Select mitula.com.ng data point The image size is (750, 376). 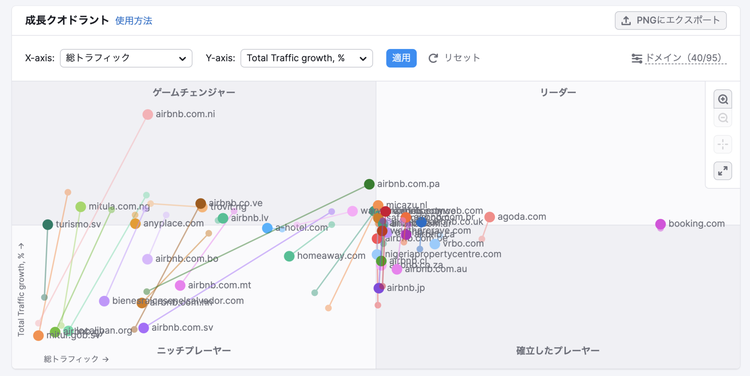coord(81,207)
